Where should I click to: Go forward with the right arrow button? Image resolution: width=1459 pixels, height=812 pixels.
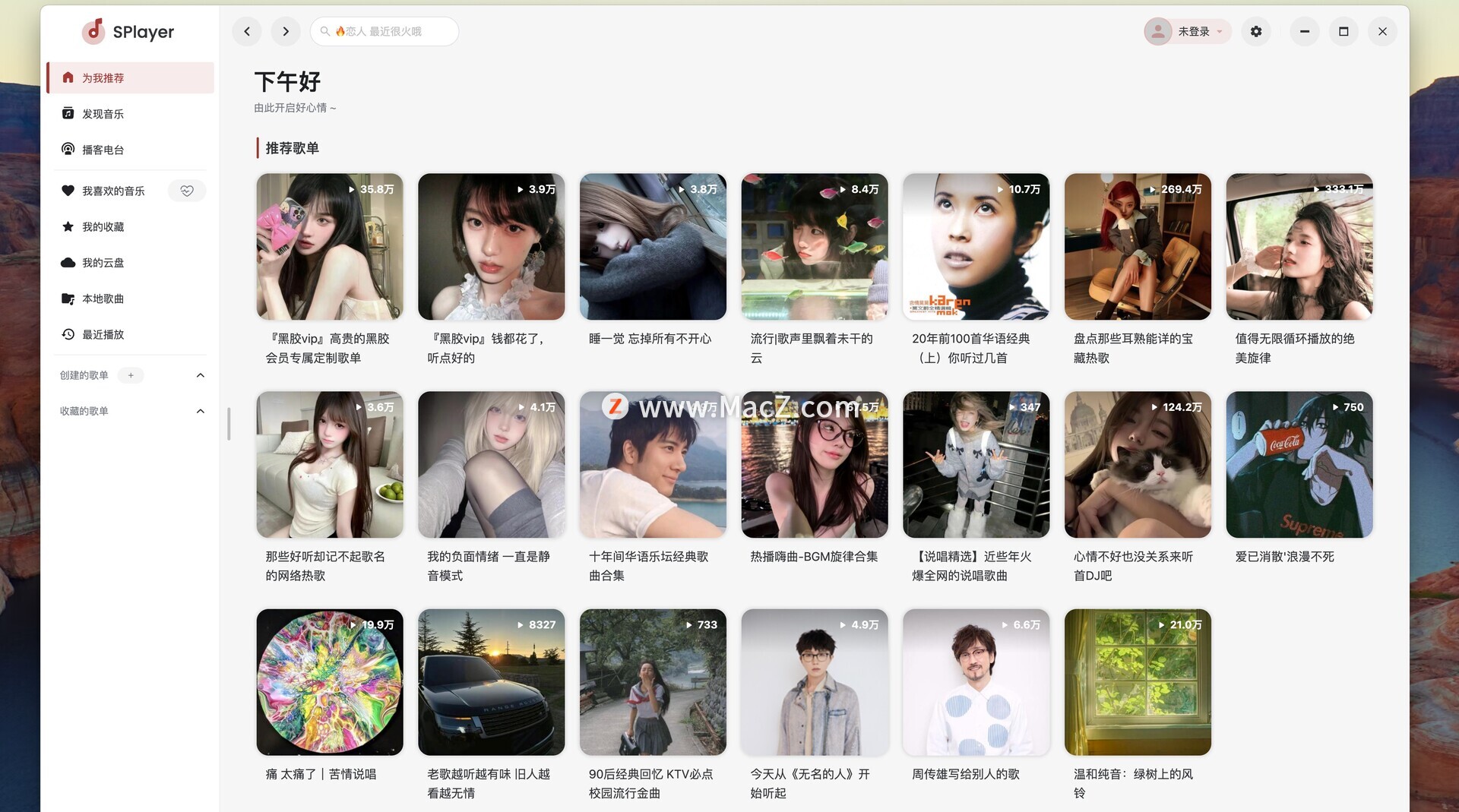click(286, 31)
